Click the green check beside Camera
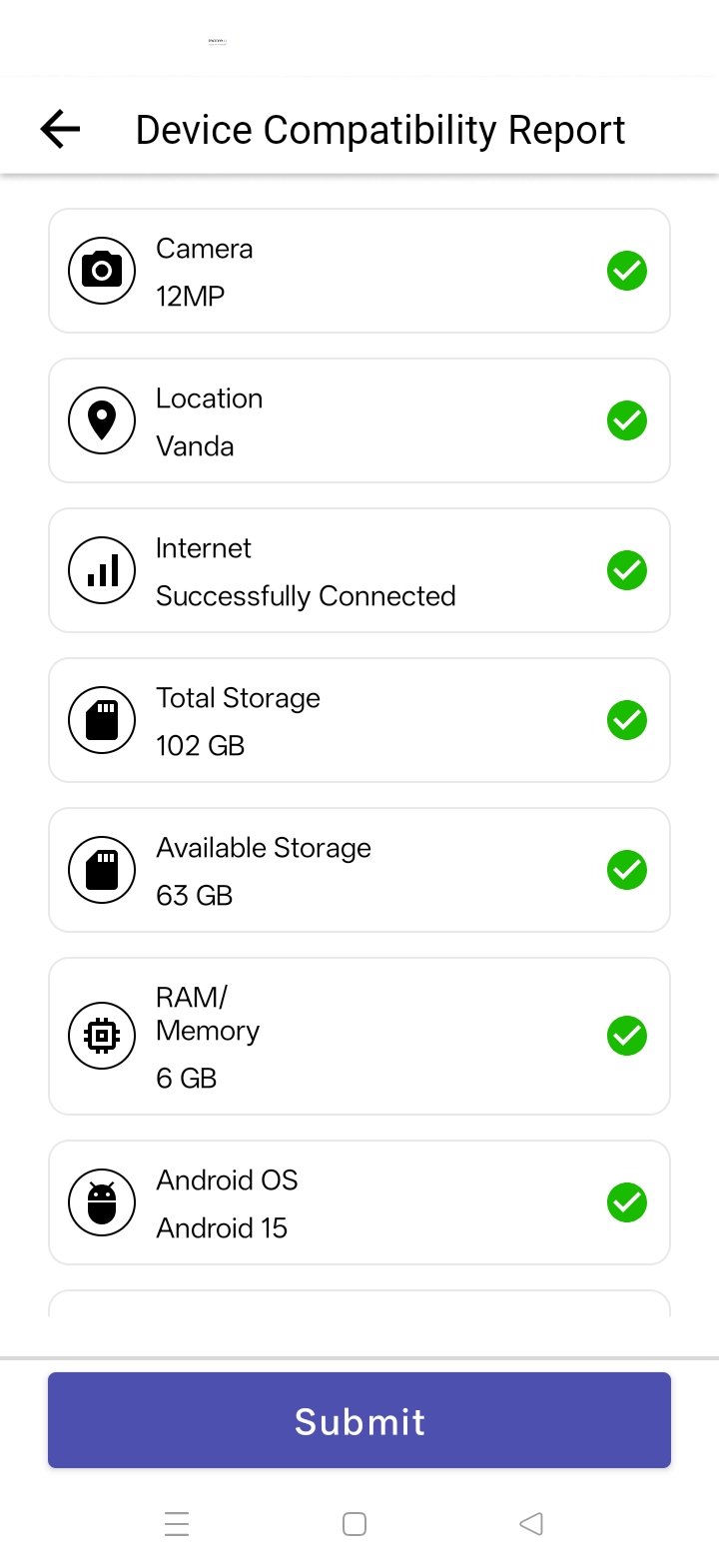 (x=627, y=271)
